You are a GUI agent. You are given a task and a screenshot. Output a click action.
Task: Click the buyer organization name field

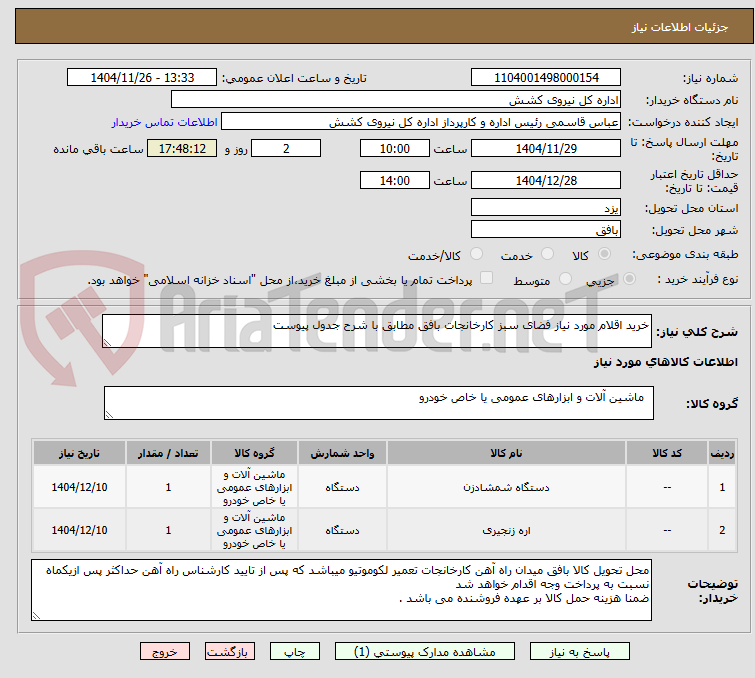(396, 100)
